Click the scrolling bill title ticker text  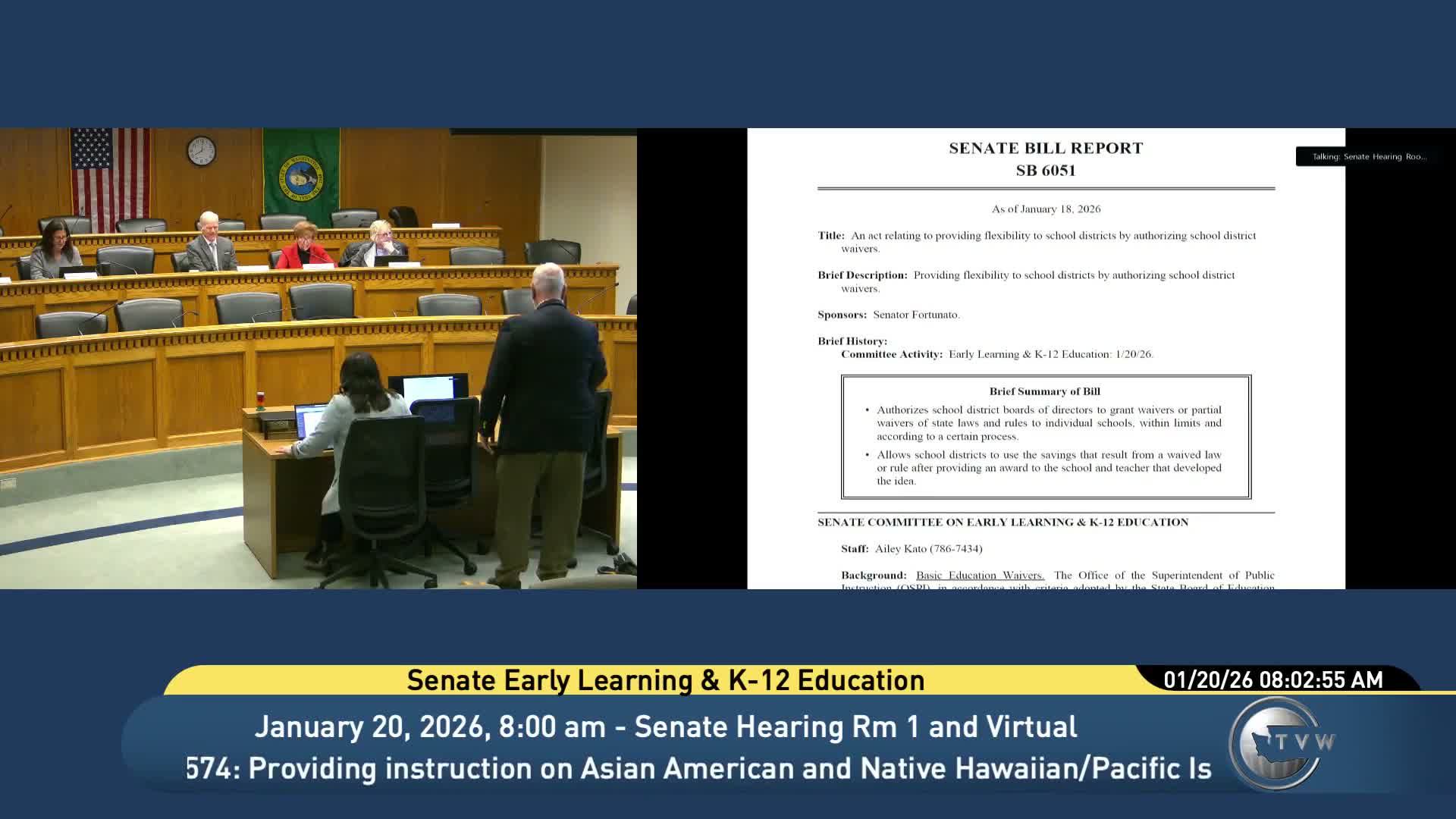[x=698, y=768]
